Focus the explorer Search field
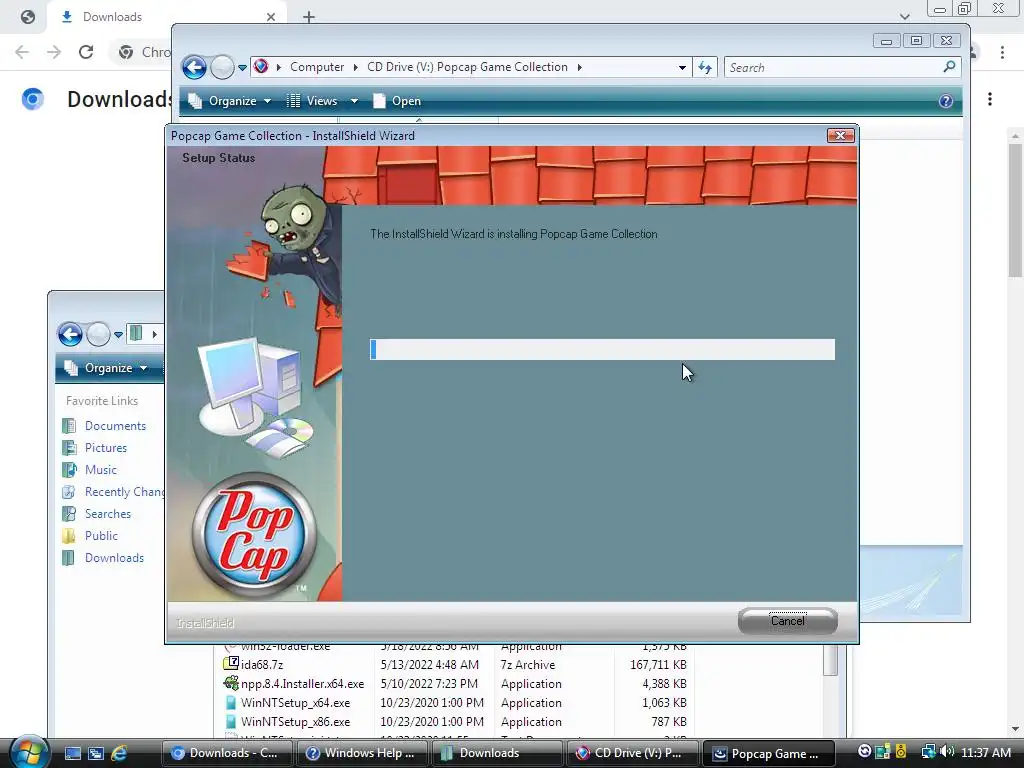 [x=833, y=67]
